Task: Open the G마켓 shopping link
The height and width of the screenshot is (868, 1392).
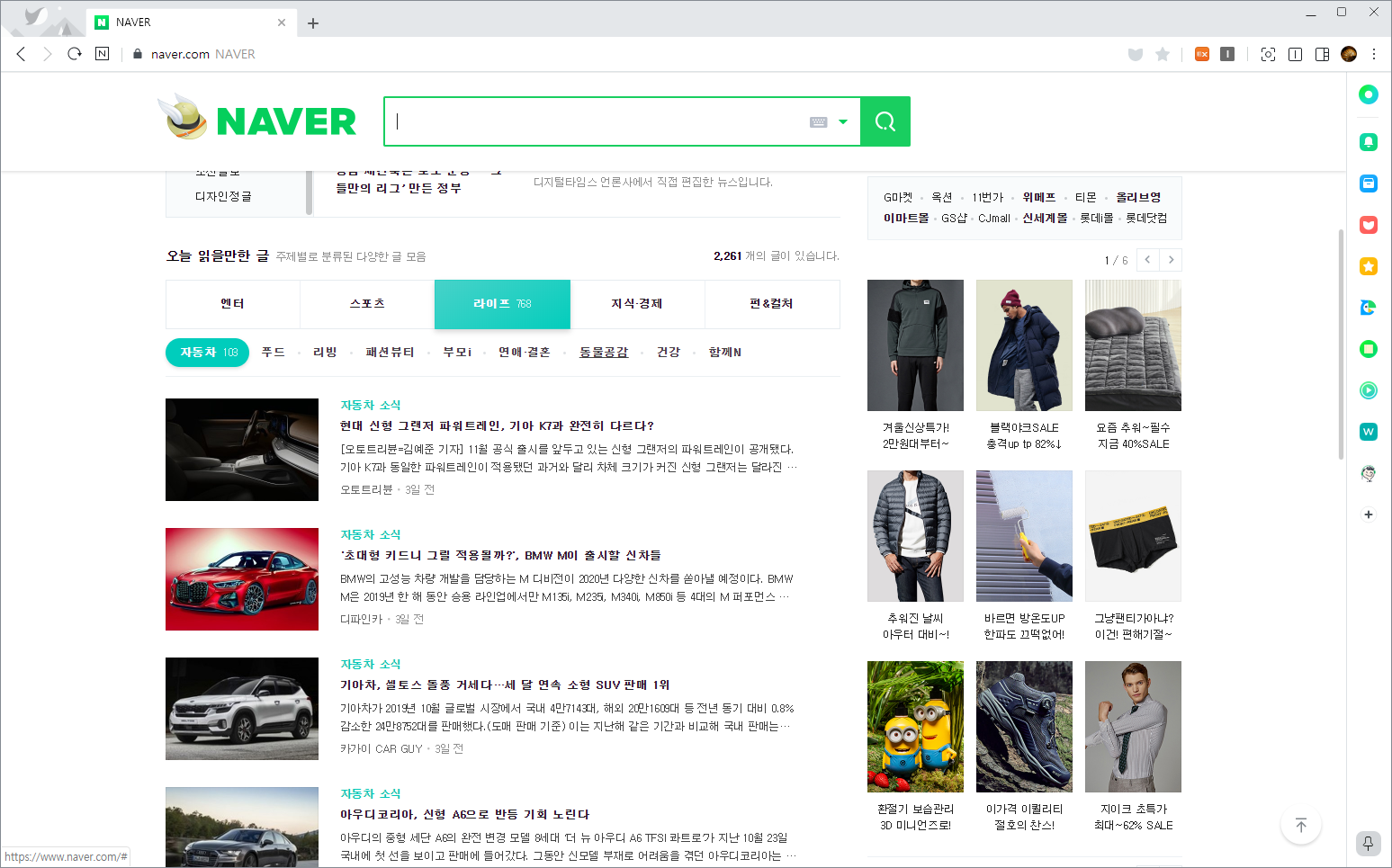Action: [898, 197]
